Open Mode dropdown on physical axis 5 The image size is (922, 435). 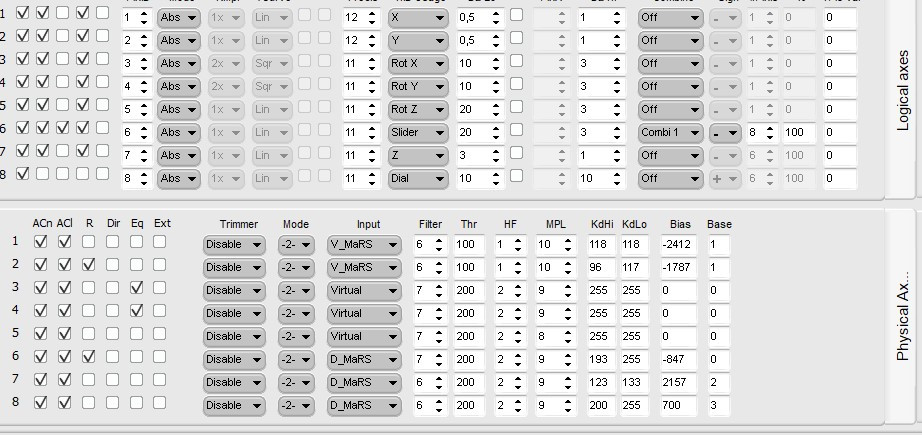pos(296,336)
